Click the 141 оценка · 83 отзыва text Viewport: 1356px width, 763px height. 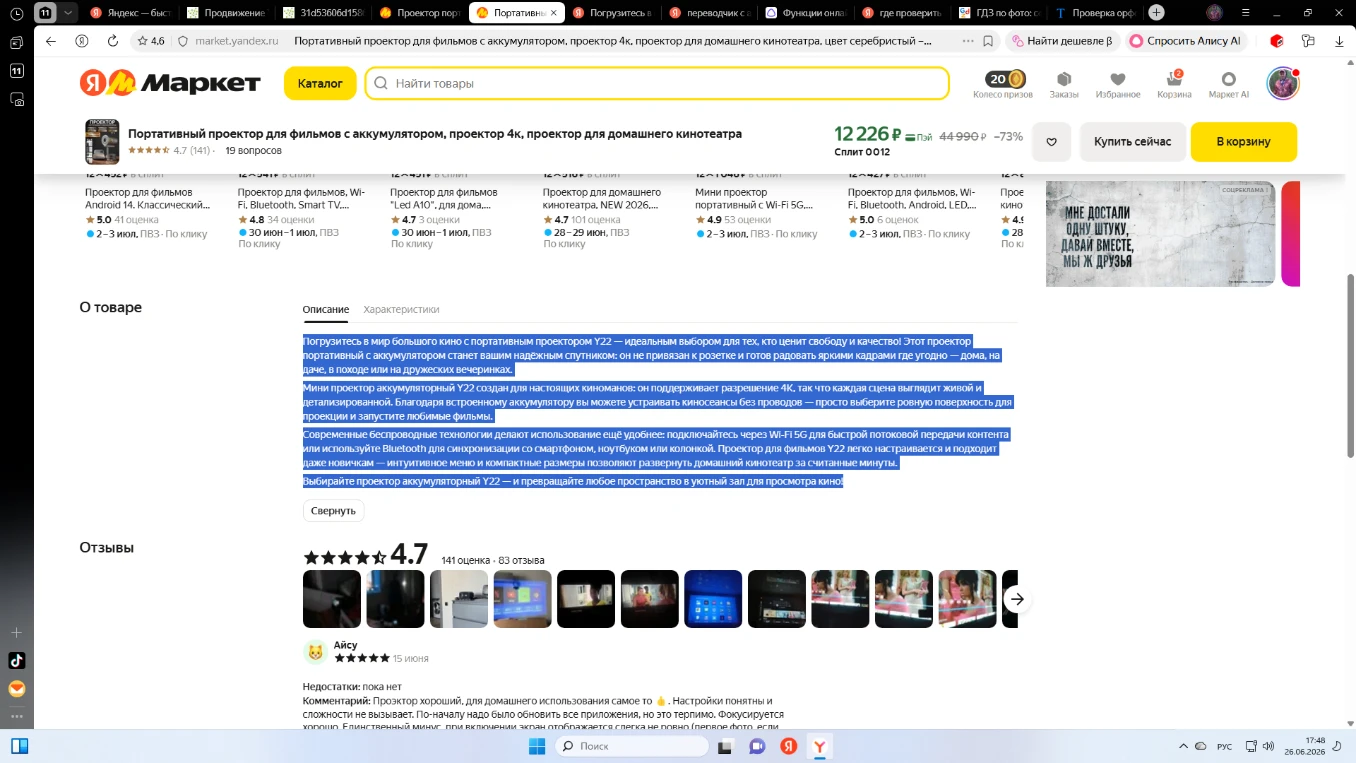(493, 560)
